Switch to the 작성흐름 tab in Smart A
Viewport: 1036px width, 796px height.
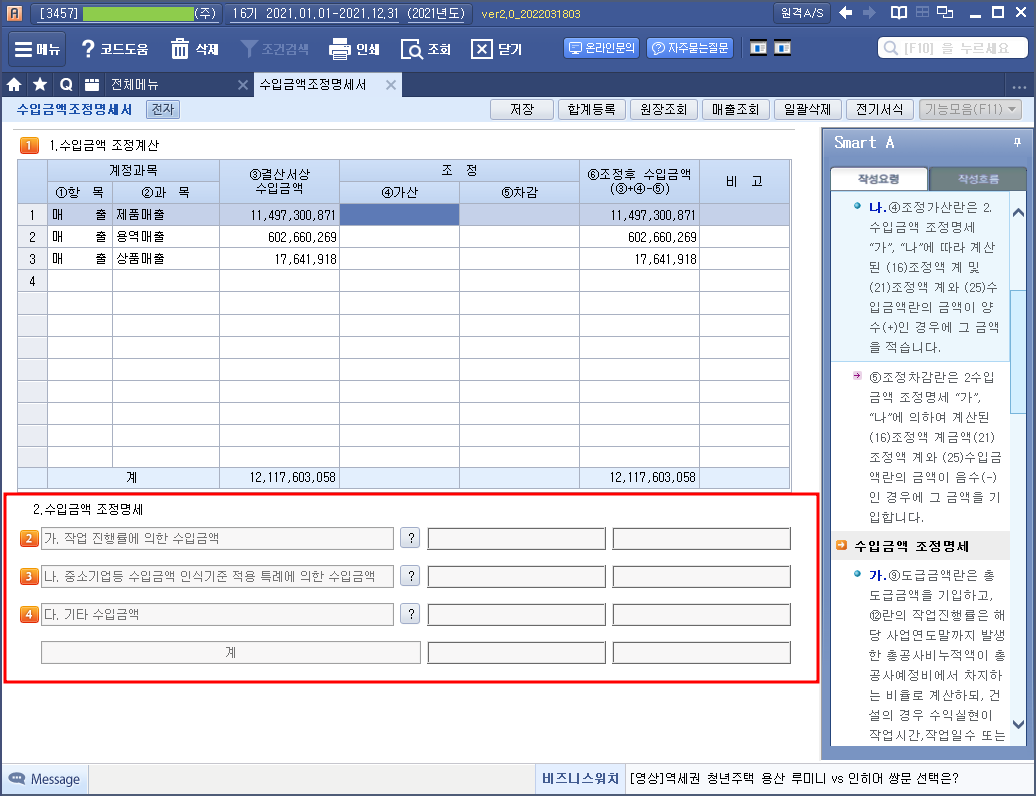[x=978, y=179]
